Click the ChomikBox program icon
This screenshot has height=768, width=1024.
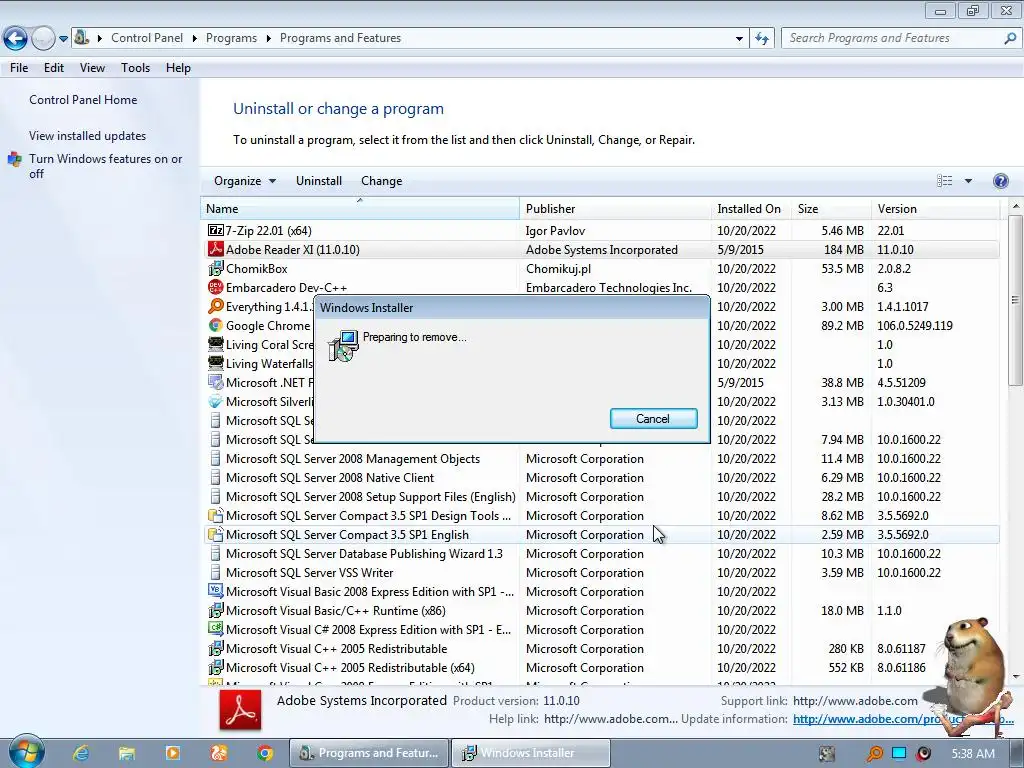pos(216,268)
